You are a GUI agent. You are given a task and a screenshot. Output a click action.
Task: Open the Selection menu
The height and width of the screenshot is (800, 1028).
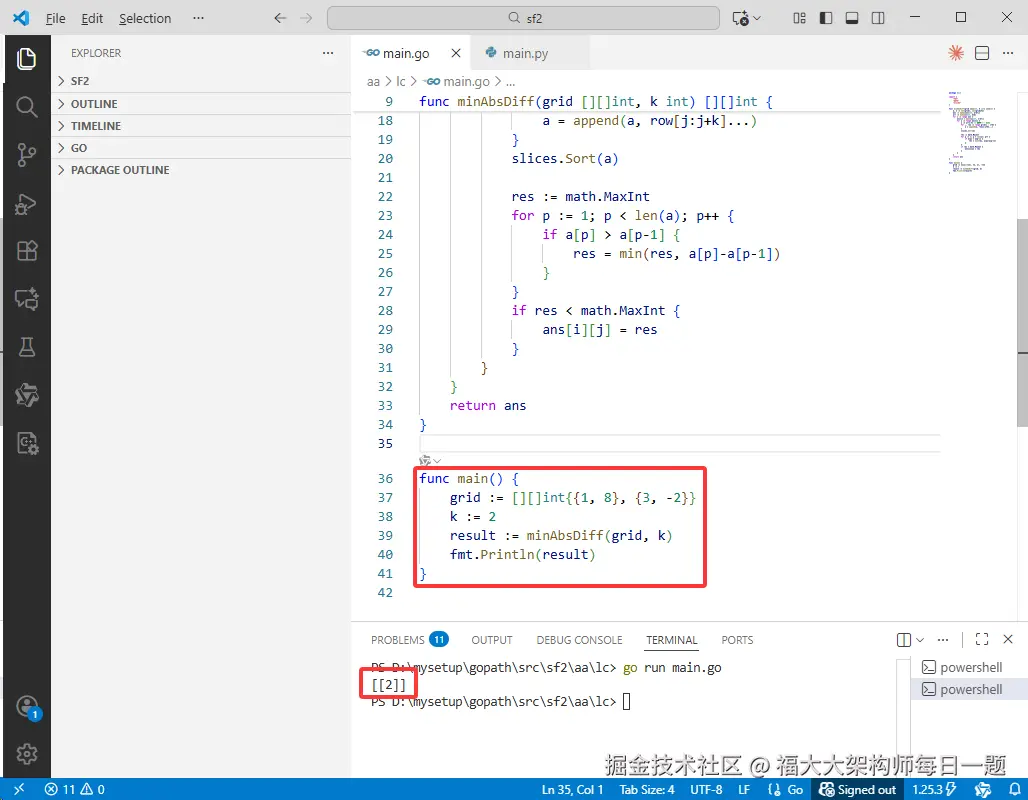click(x=145, y=18)
